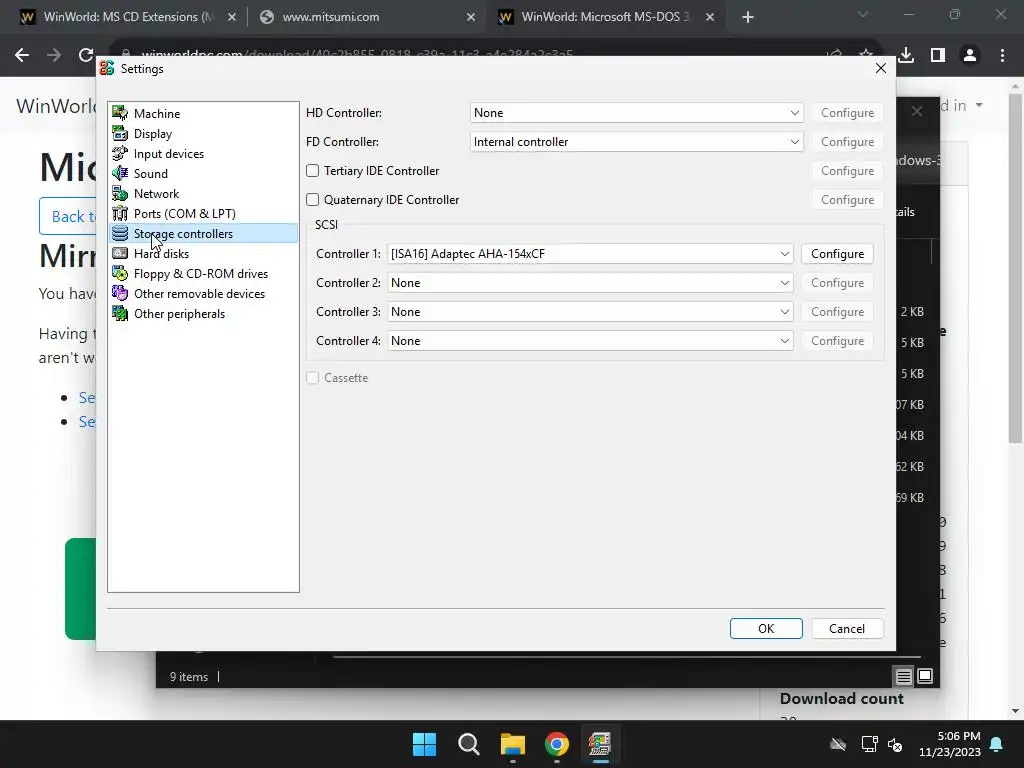Configure SCSI Controller 1 Adaptec

[x=837, y=254]
